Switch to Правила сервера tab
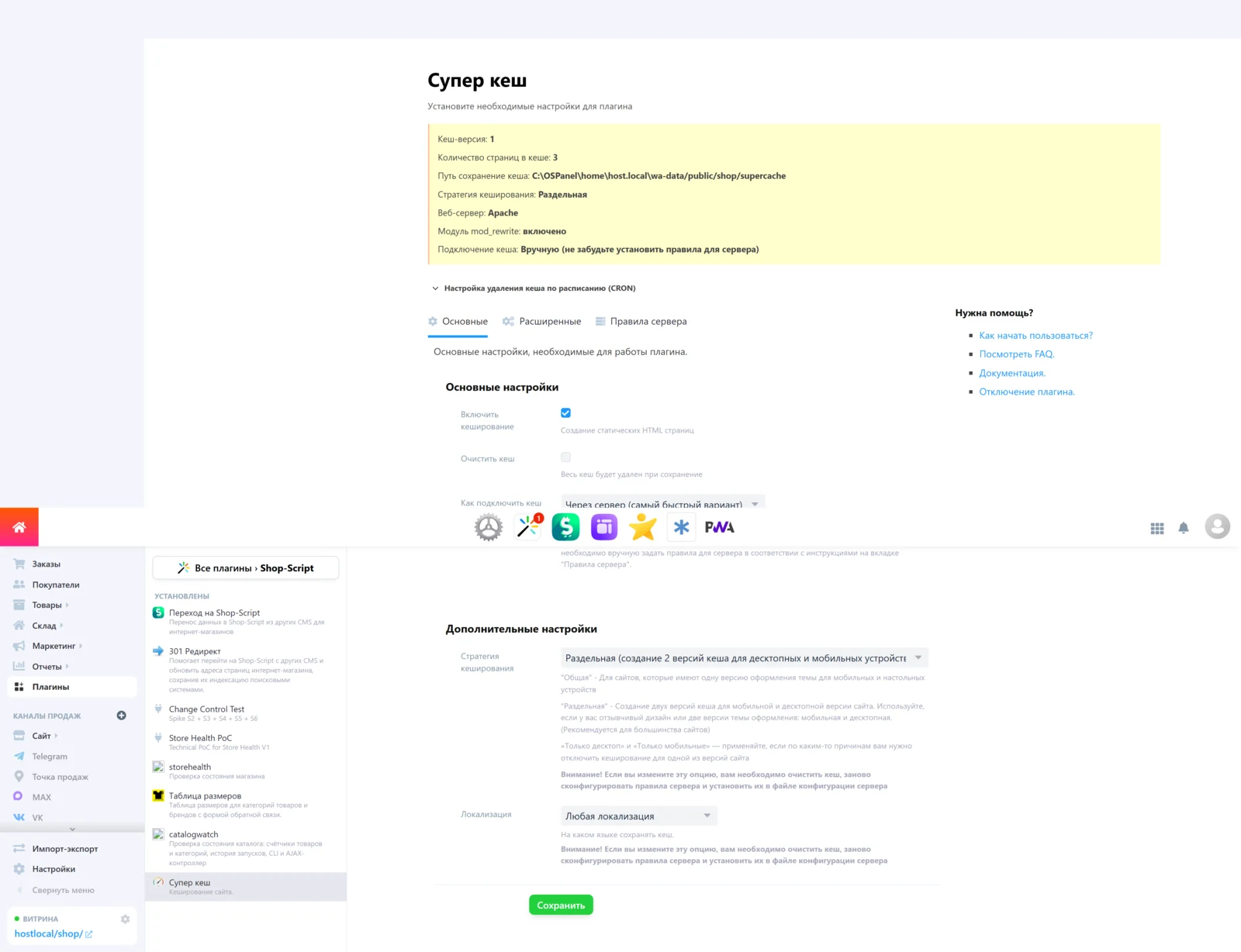Image resolution: width=1241 pixels, height=952 pixels. [641, 322]
